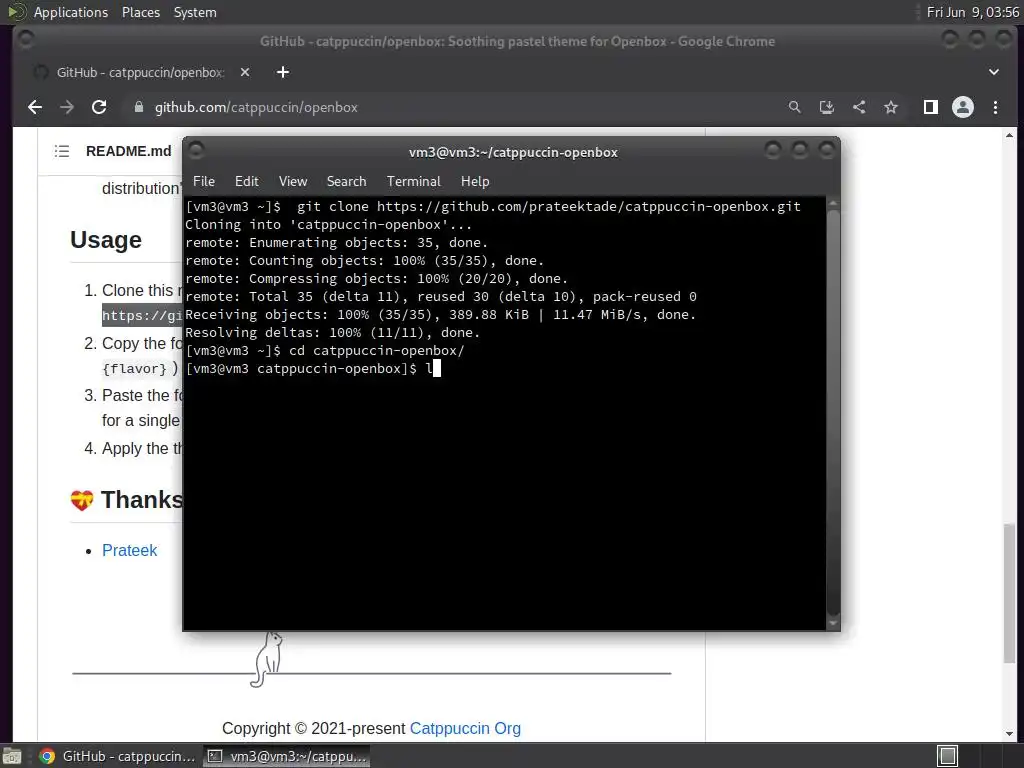Bookmark this page with star
1024x768 pixels.
click(891, 107)
